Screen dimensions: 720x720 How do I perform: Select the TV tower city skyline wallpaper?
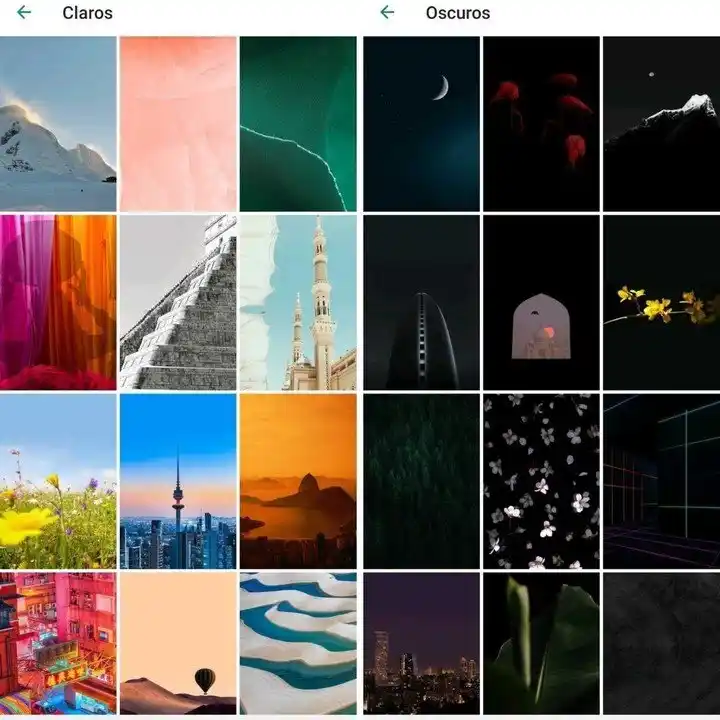(x=178, y=481)
